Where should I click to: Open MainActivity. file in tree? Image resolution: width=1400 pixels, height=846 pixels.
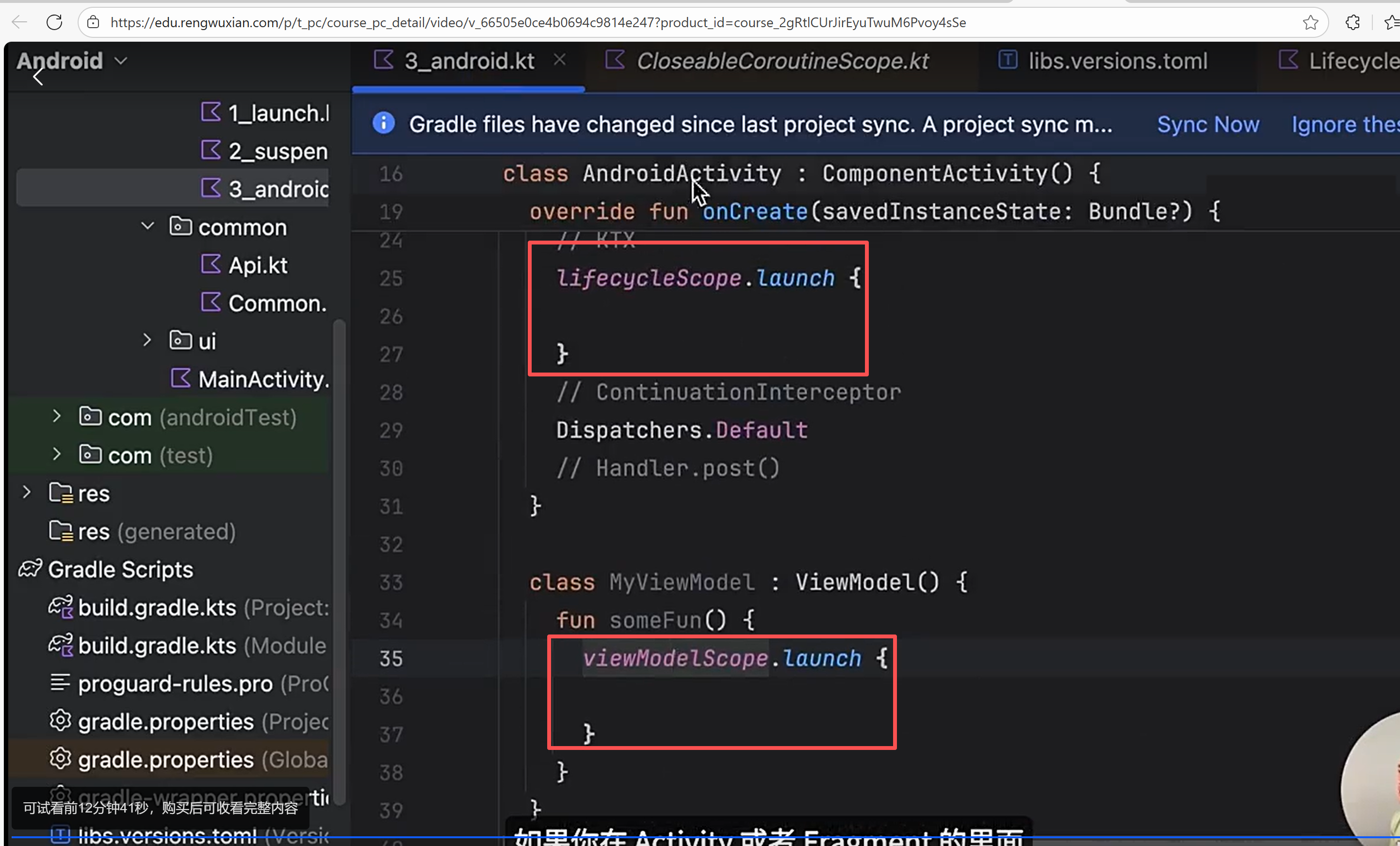[x=250, y=379]
